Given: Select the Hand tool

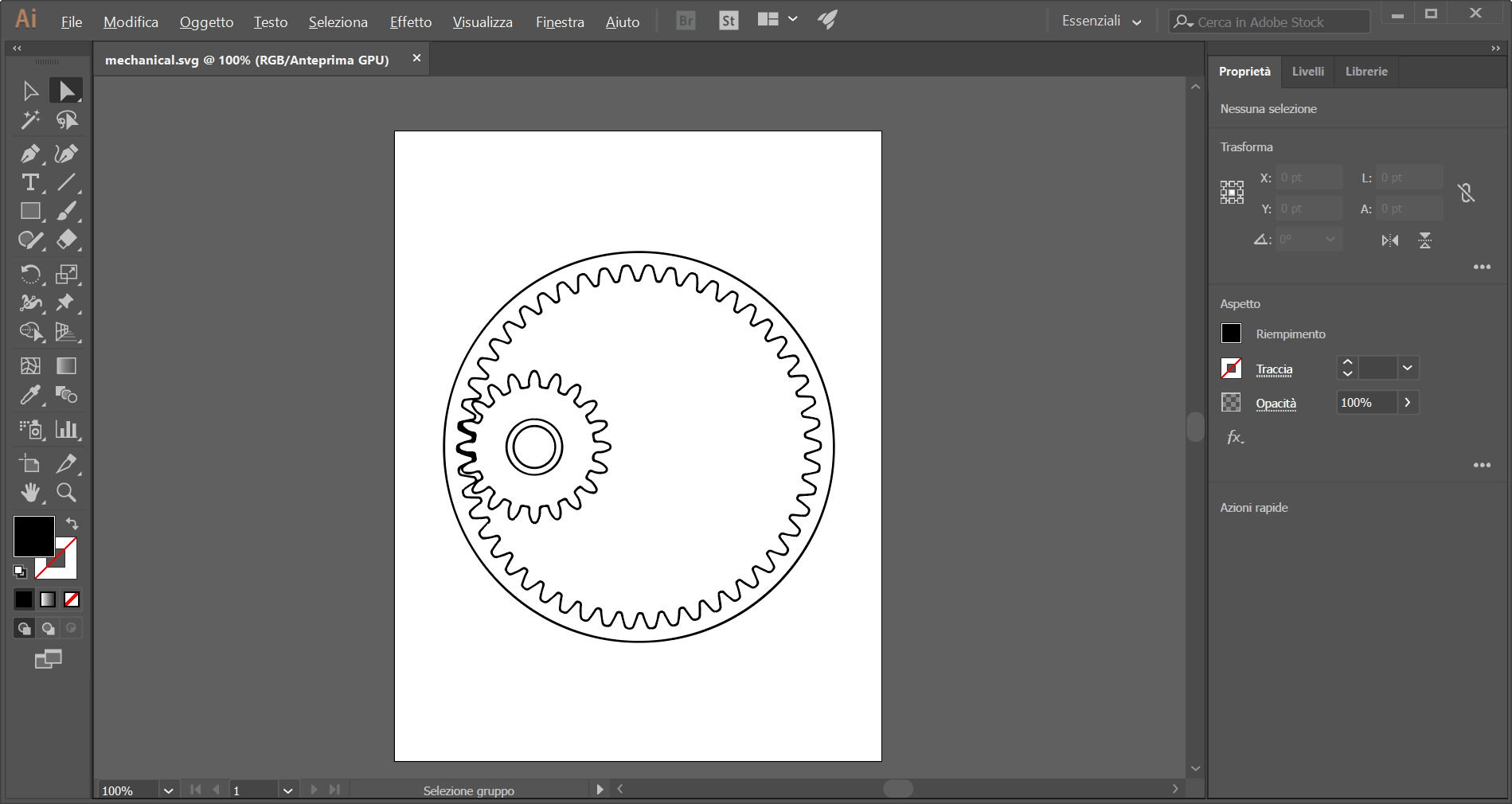Looking at the screenshot, I should pos(30,493).
